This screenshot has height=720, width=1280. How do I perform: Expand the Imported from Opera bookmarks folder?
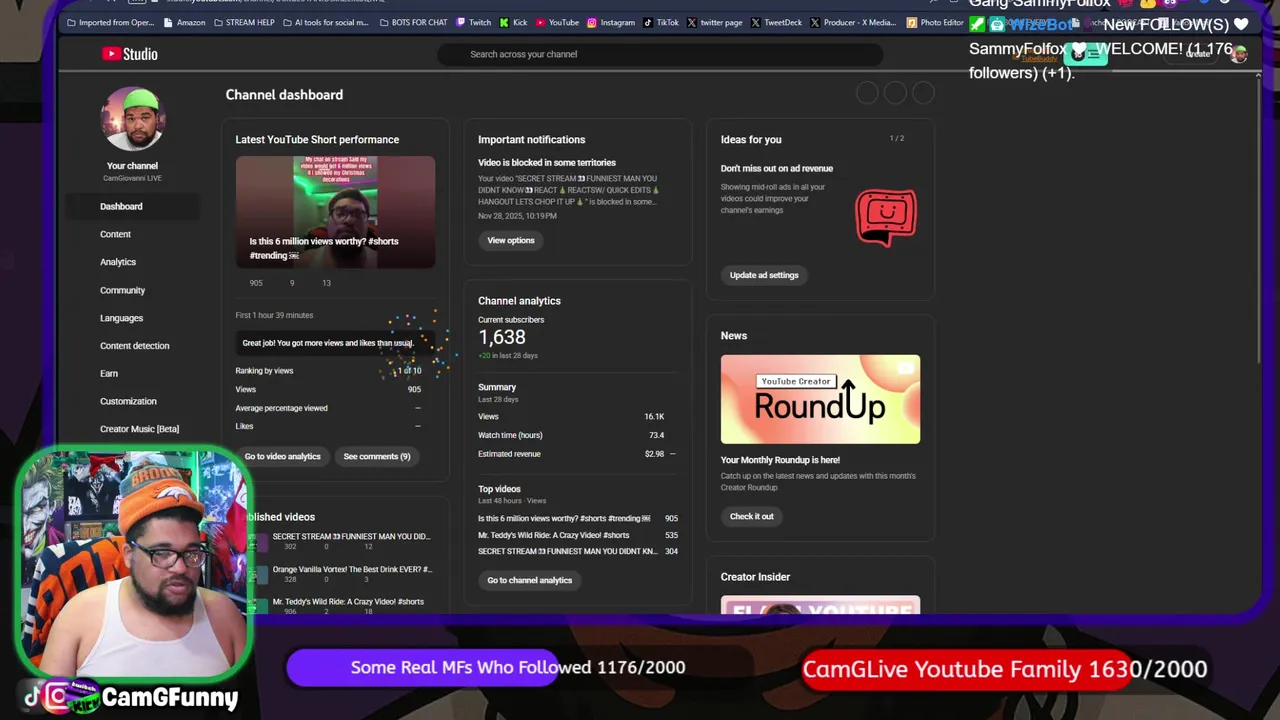coord(110,22)
